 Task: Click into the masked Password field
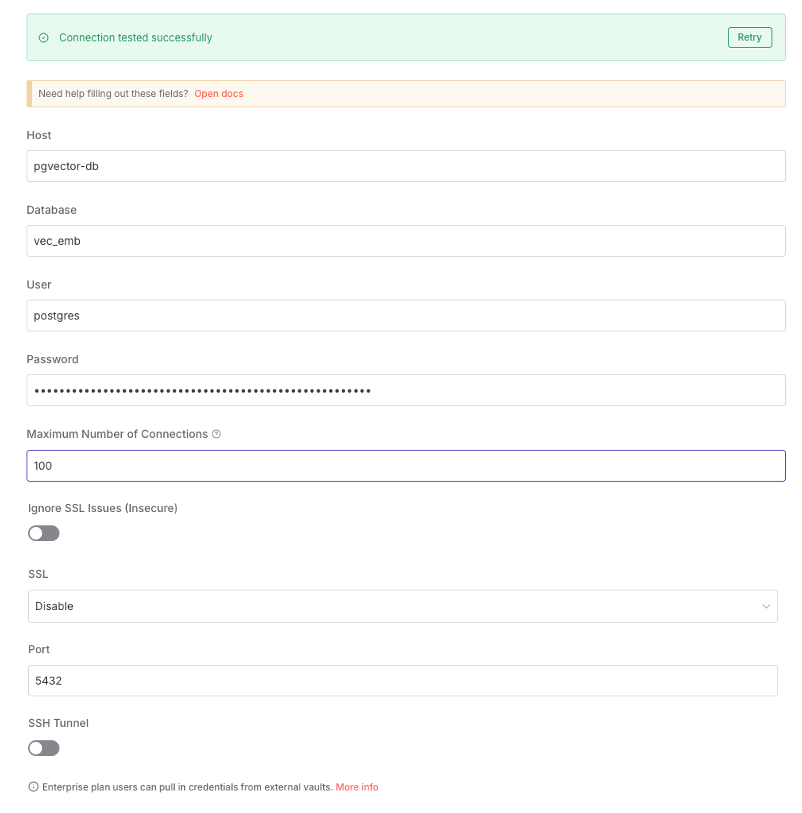tap(406, 390)
